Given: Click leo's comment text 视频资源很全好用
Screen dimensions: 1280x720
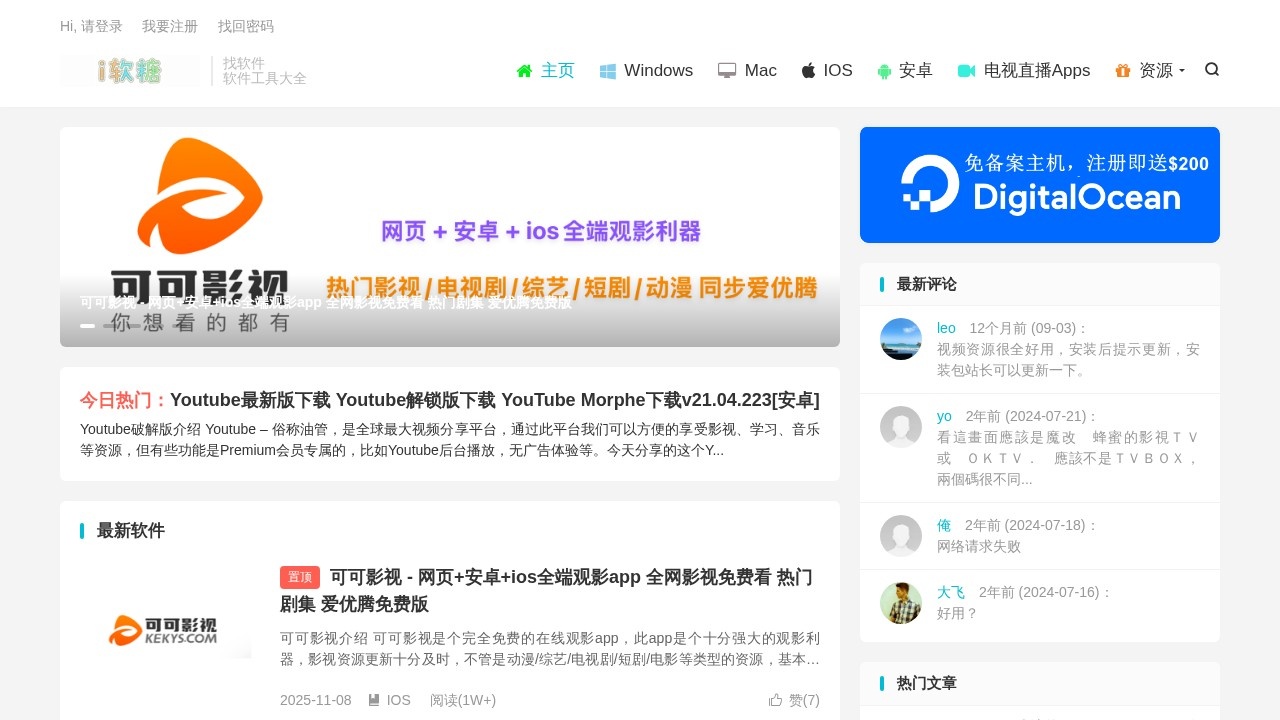Looking at the screenshot, I should point(1068,360).
